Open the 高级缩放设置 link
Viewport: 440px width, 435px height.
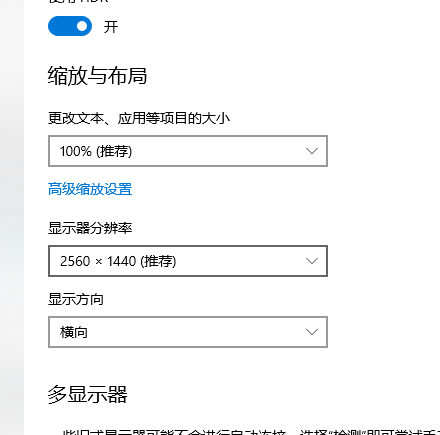pyautogui.click(x=90, y=189)
